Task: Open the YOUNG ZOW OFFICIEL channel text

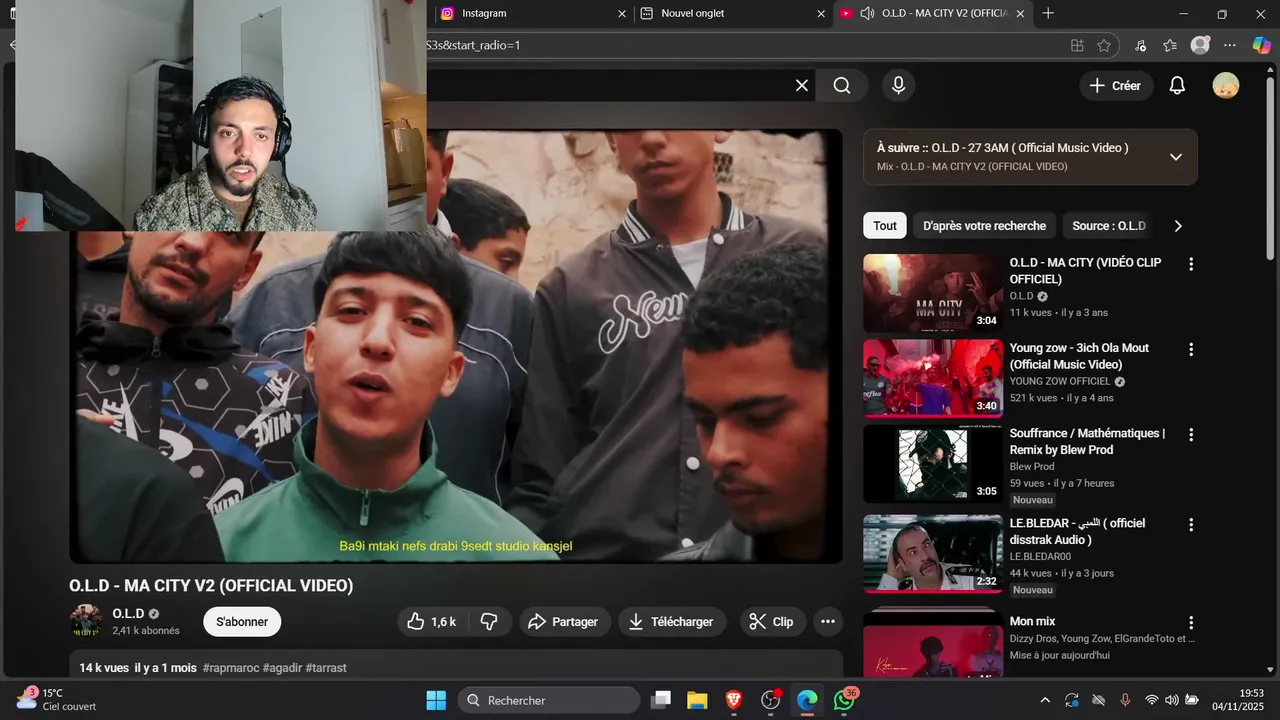Action: [x=1060, y=381]
